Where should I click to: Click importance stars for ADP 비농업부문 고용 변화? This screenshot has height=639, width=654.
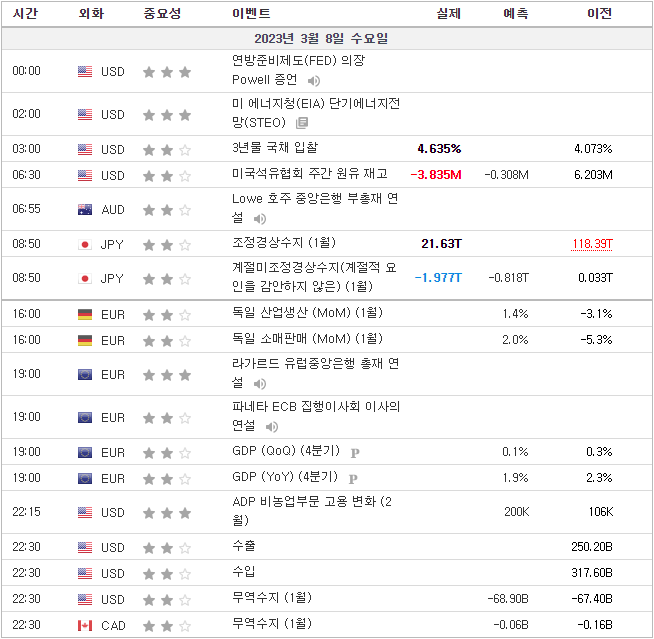[x=166, y=513]
